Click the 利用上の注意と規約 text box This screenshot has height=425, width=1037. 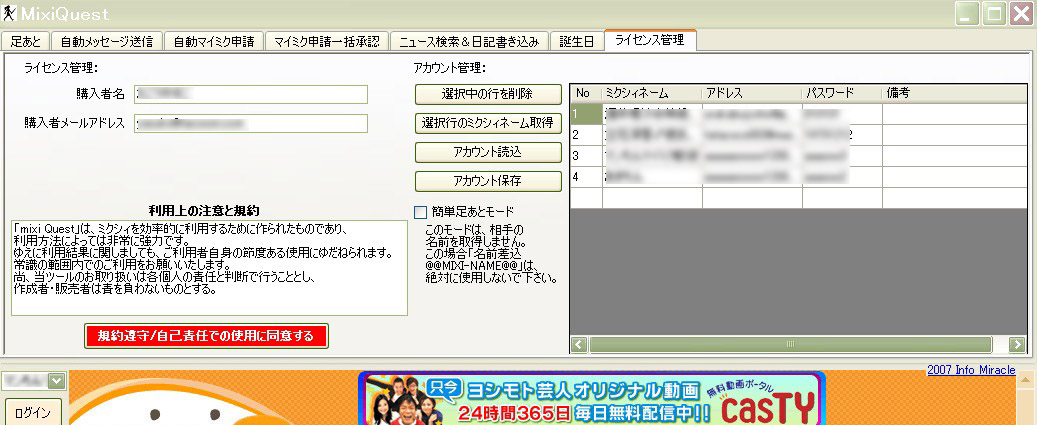209,268
